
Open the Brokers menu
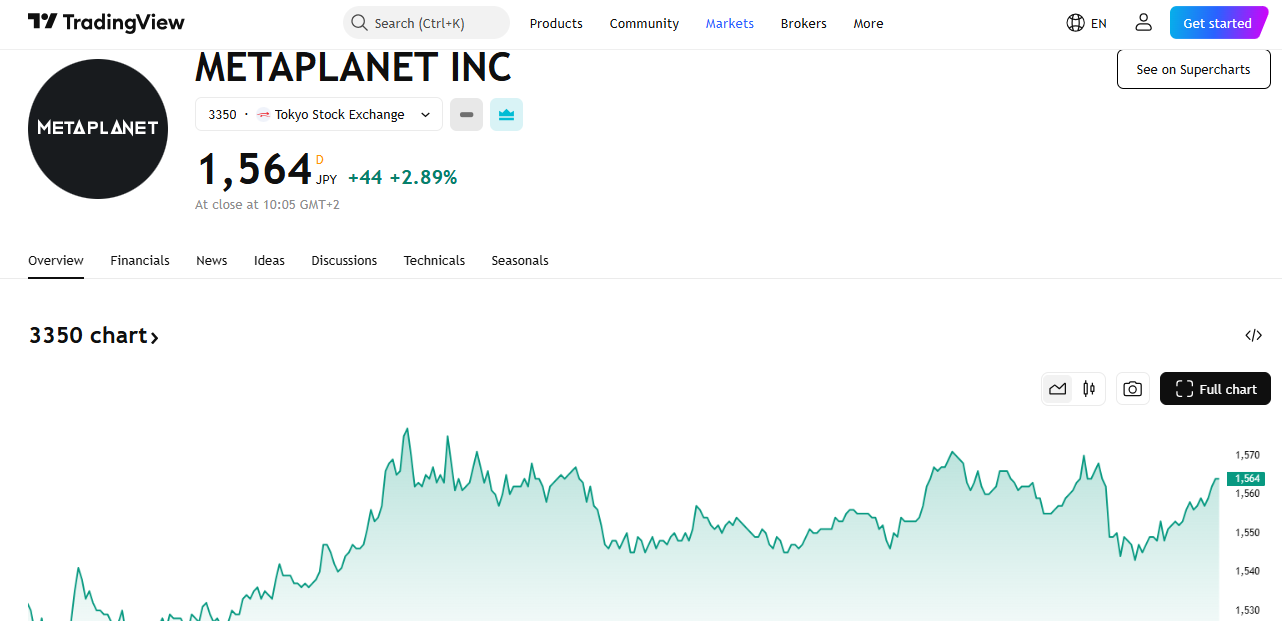(x=804, y=23)
